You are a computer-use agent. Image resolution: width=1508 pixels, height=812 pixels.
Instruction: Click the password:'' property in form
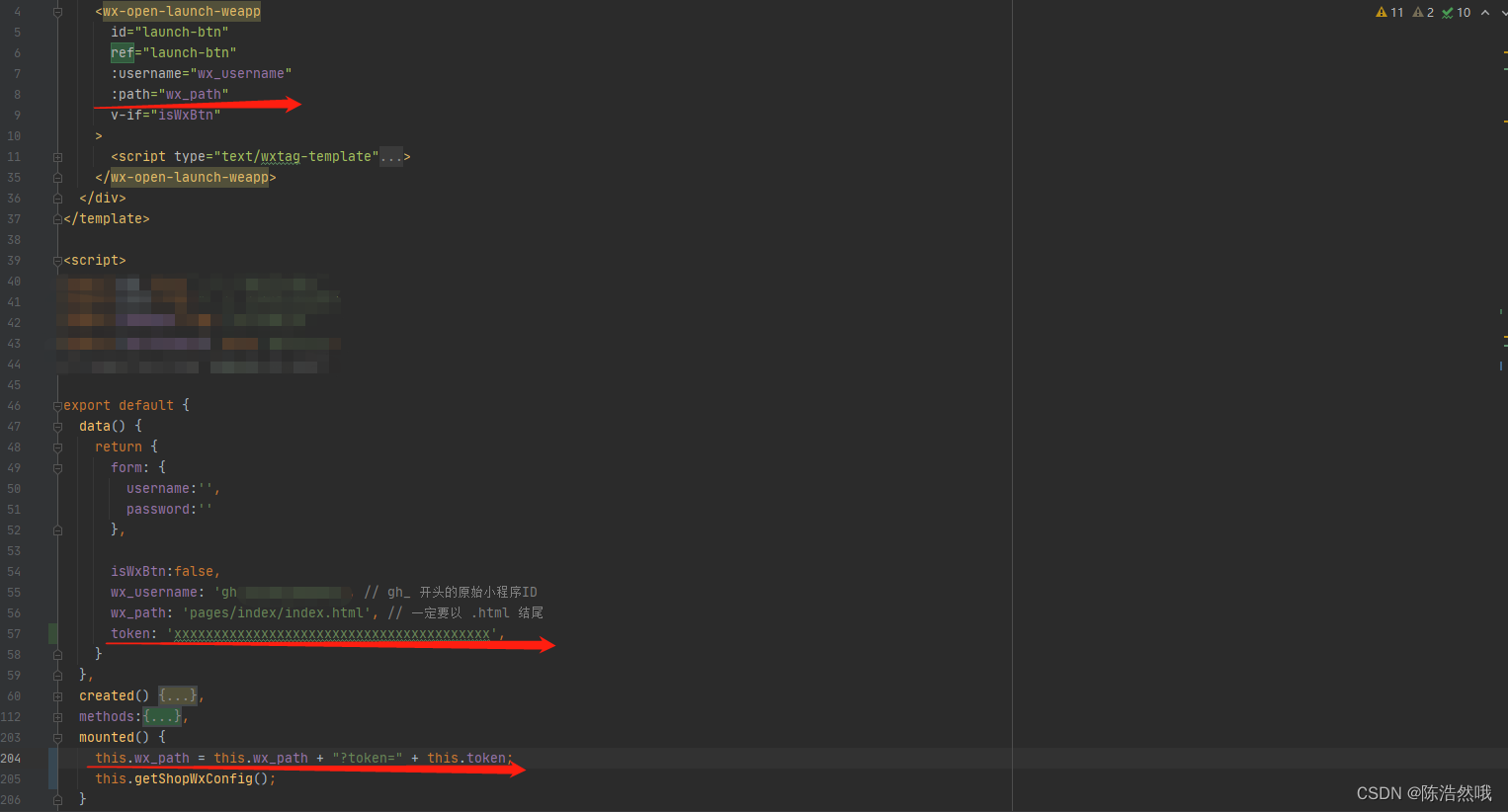[170, 510]
